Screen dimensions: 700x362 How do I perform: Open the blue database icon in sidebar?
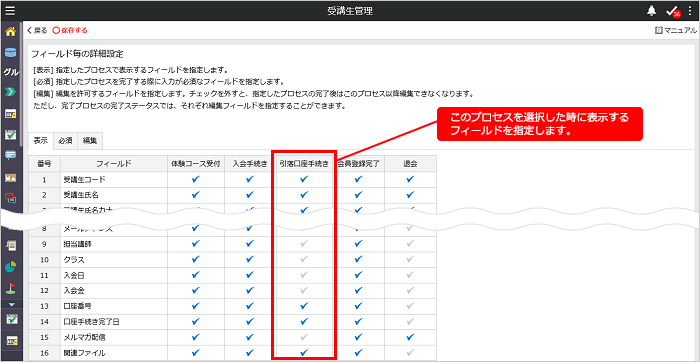click(10, 52)
